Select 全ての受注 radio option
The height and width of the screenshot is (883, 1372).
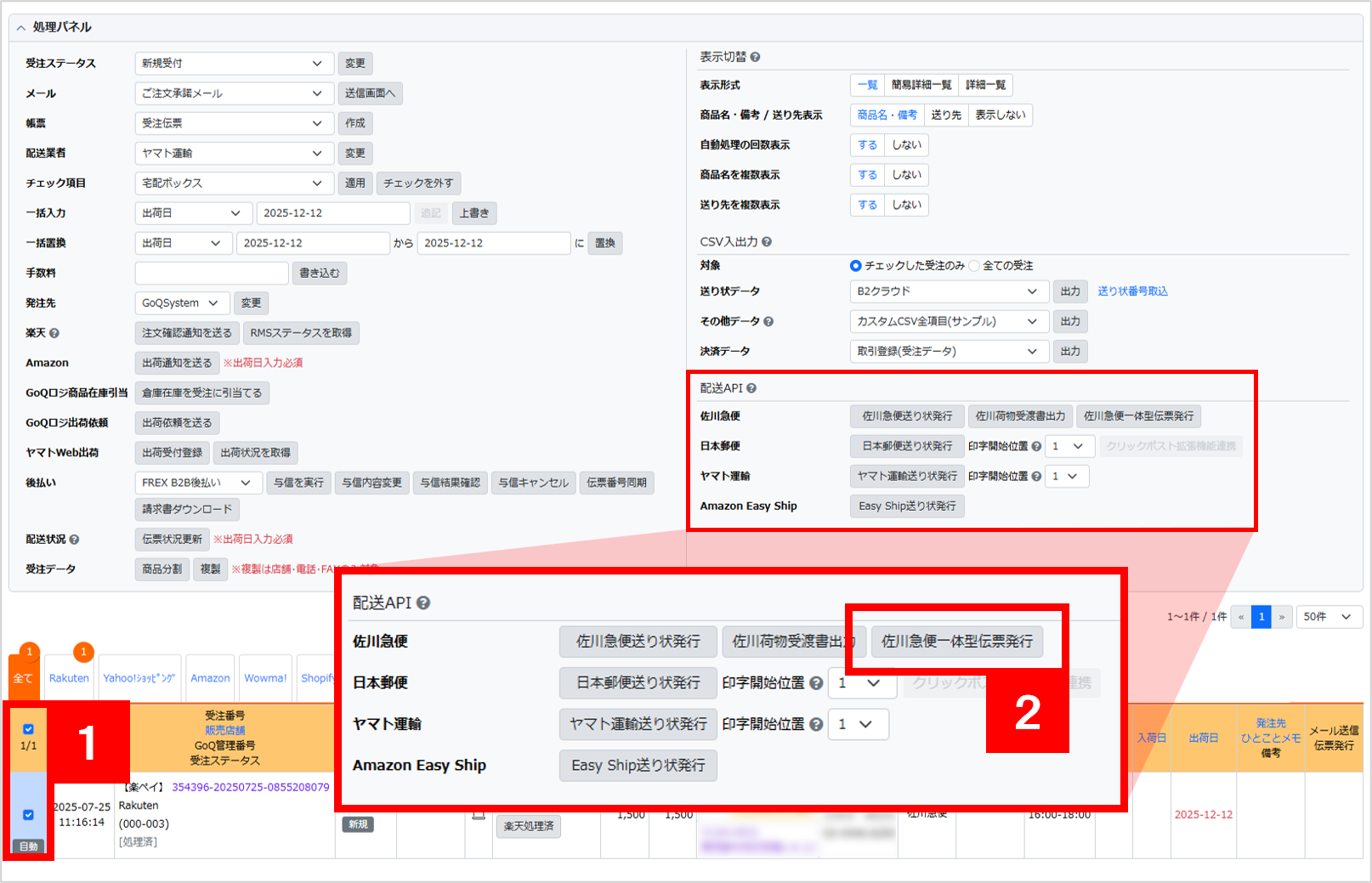[x=975, y=266]
